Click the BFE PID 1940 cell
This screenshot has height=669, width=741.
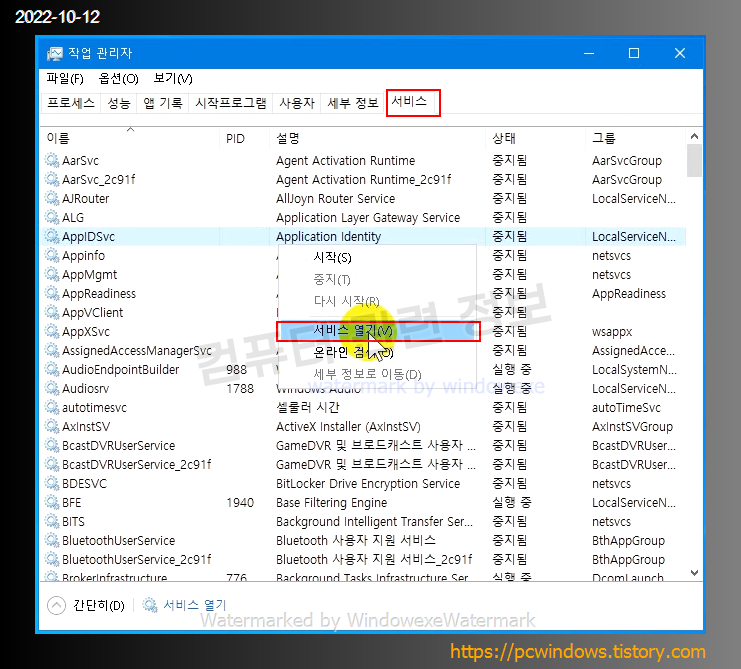(240, 502)
